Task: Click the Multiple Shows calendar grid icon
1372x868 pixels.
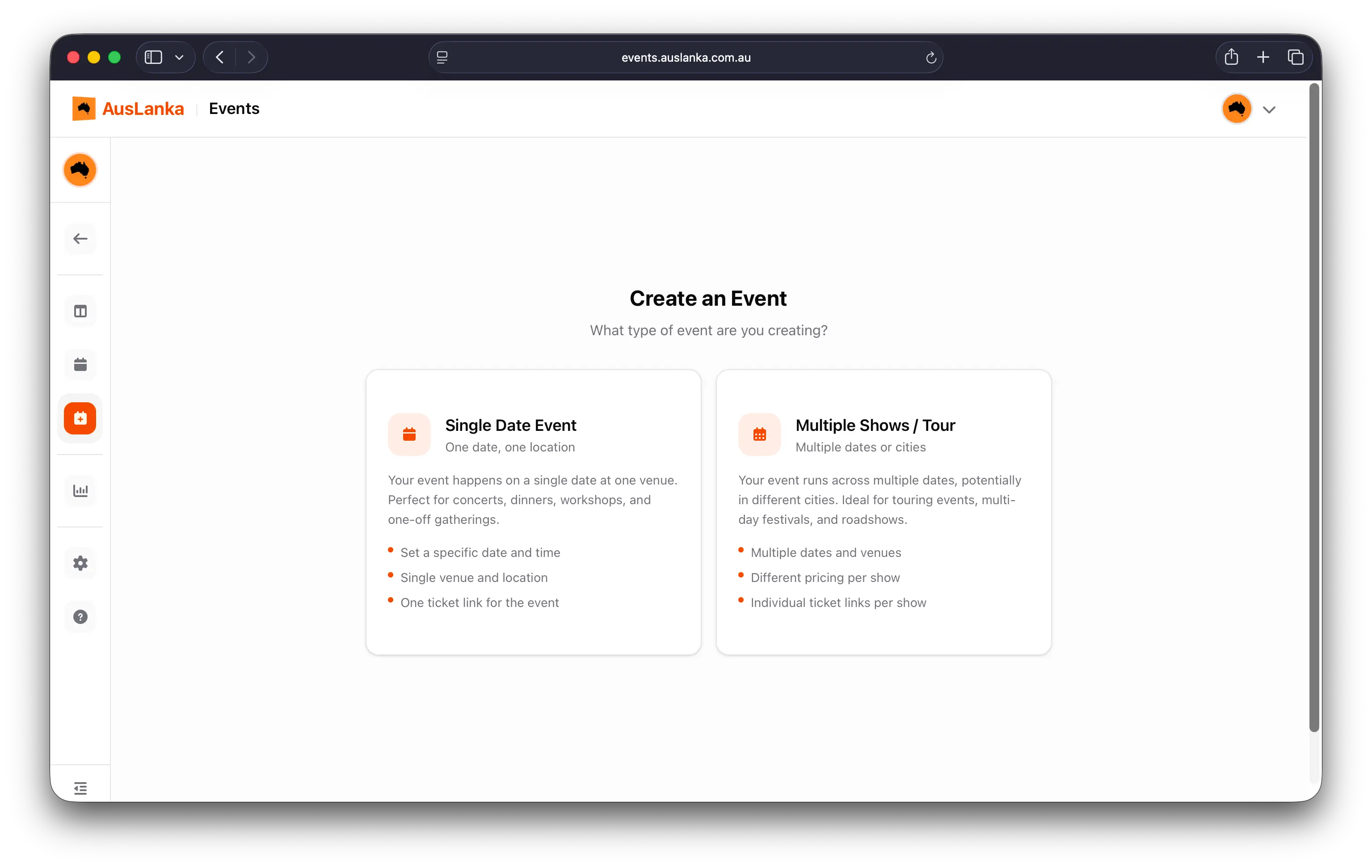Action: pyautogui.click(x=759, y=434)
